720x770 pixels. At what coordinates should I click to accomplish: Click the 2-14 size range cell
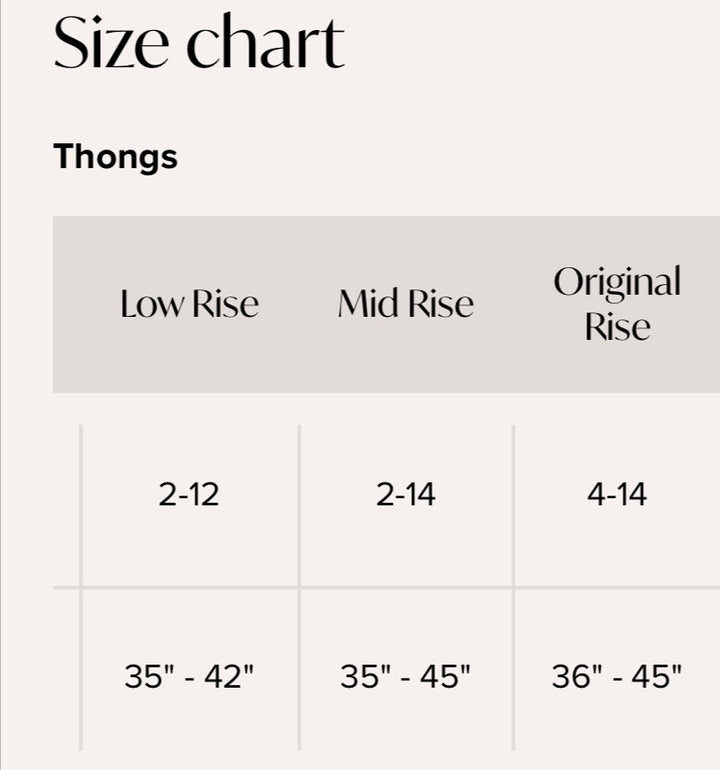click(x=405, y=494)
